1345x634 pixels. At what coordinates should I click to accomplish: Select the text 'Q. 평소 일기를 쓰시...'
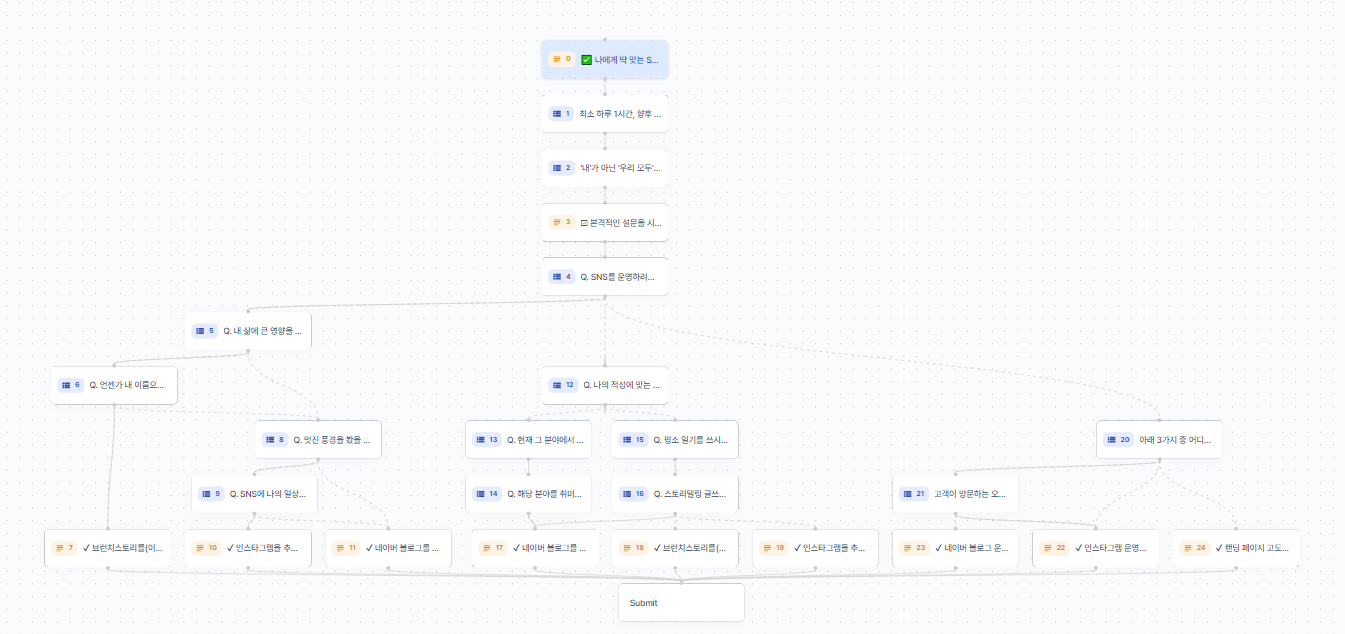690,439
